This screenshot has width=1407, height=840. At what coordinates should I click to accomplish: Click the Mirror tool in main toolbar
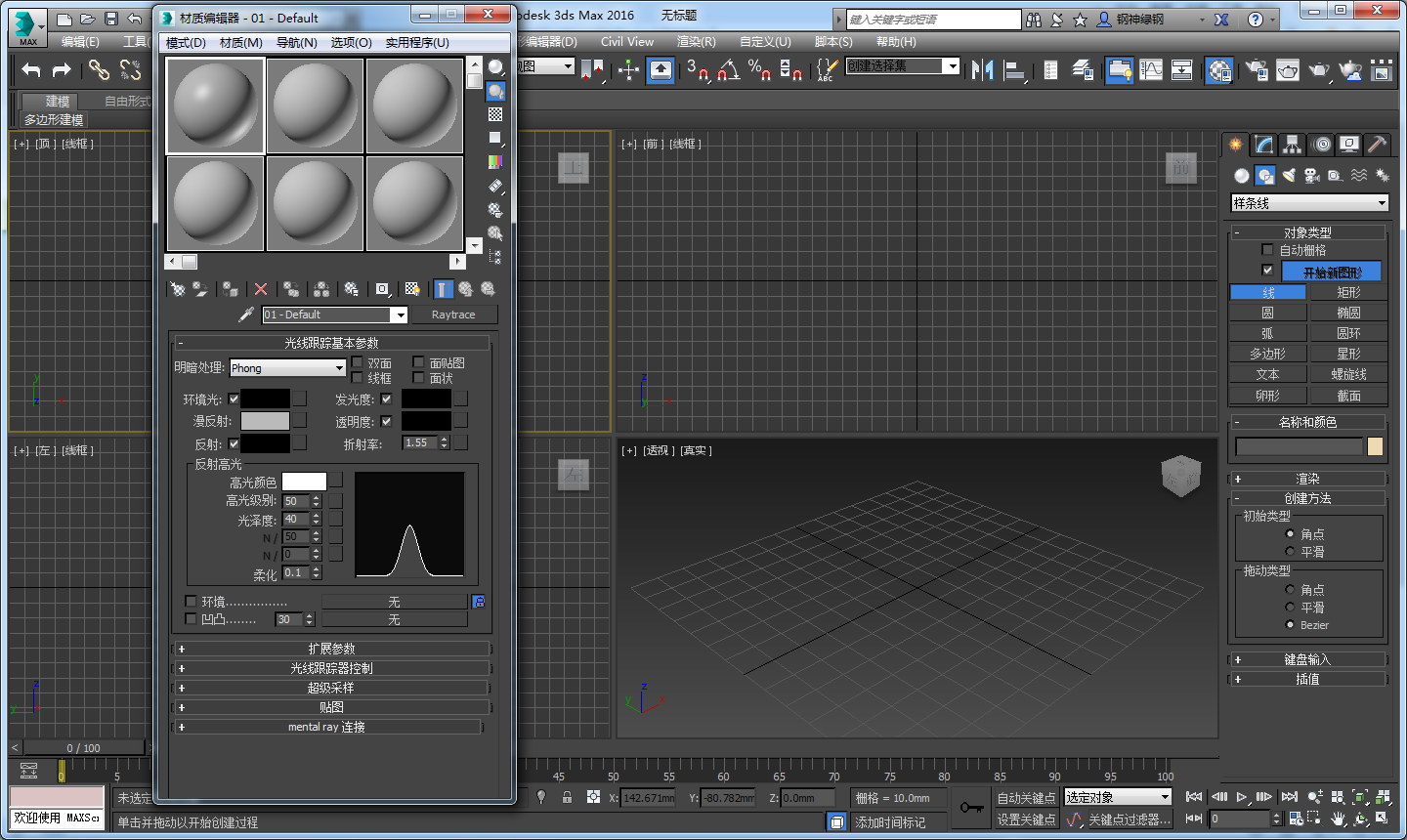[983, 69]
